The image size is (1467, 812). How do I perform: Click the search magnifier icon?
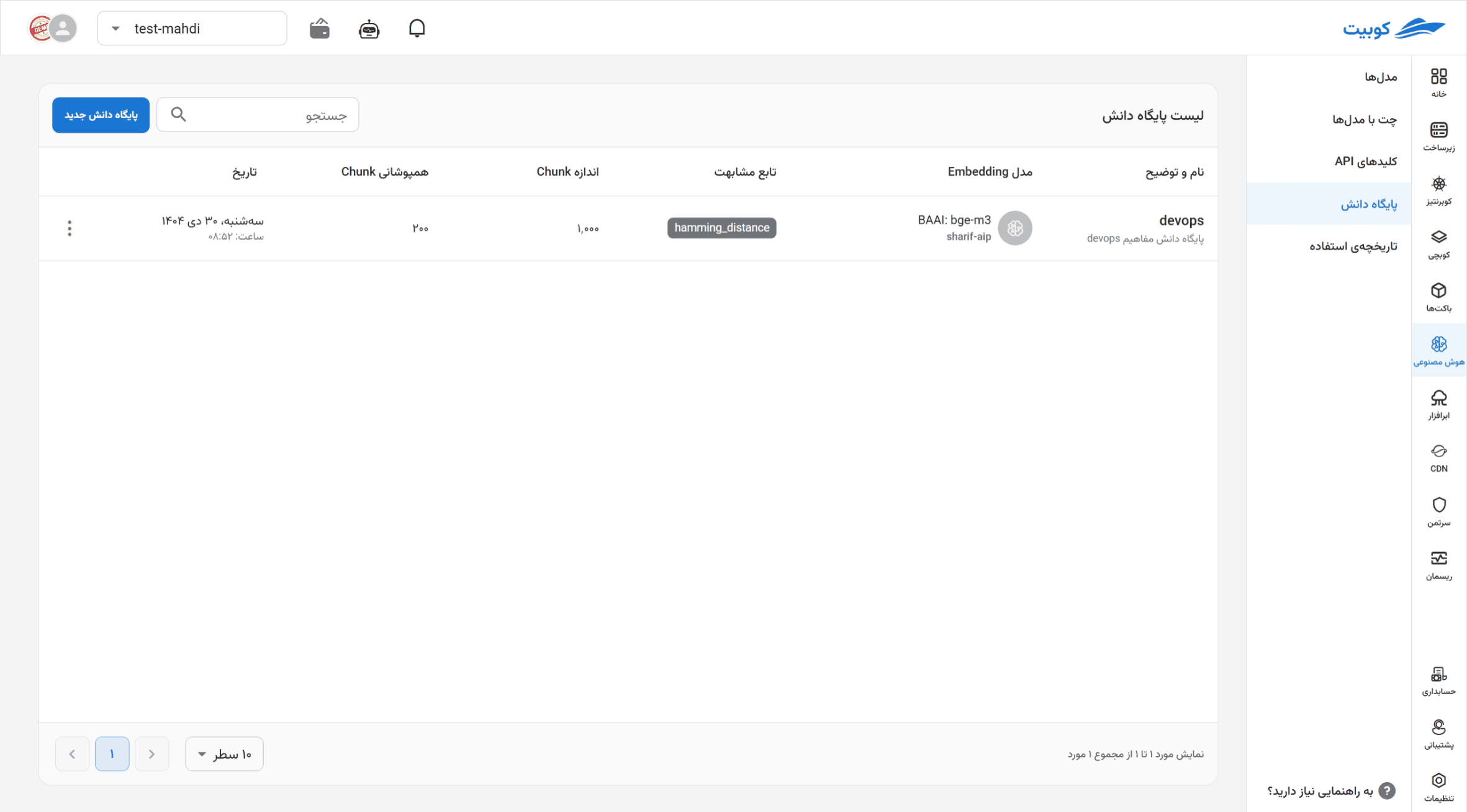pos(178,114)
